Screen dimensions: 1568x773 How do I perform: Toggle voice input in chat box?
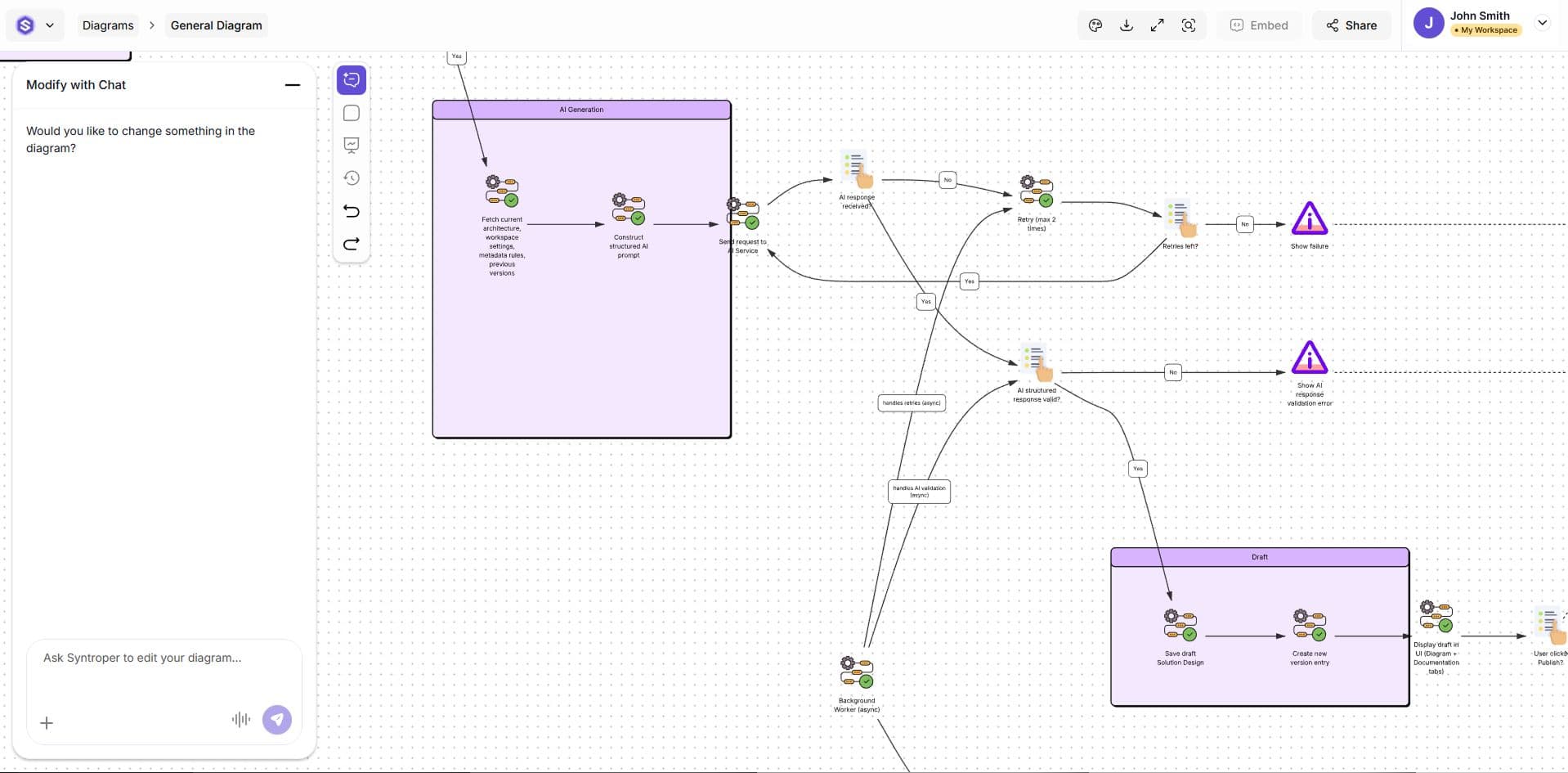(x=240, y=720)
